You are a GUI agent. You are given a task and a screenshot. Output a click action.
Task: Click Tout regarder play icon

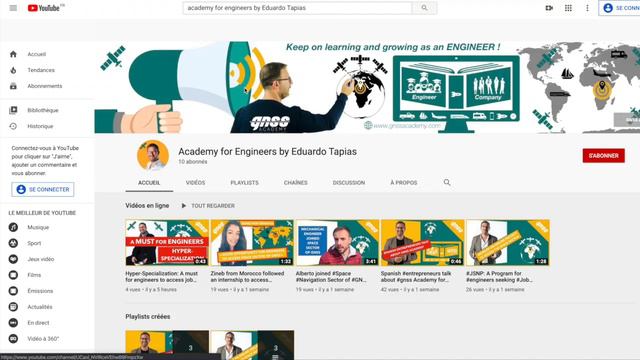coord(184,206)
